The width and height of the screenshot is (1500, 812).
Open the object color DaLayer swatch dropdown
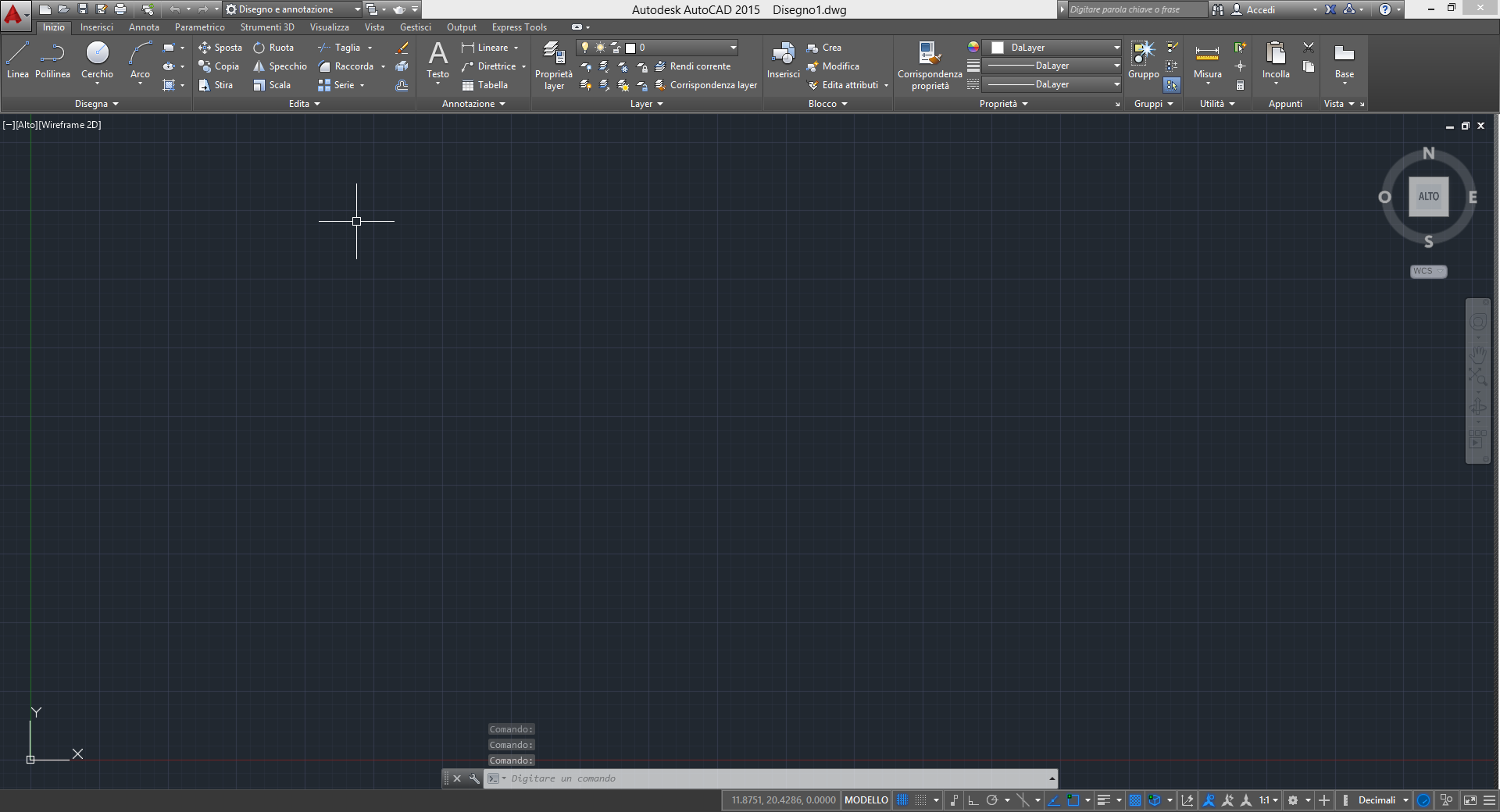(1116, 48)
